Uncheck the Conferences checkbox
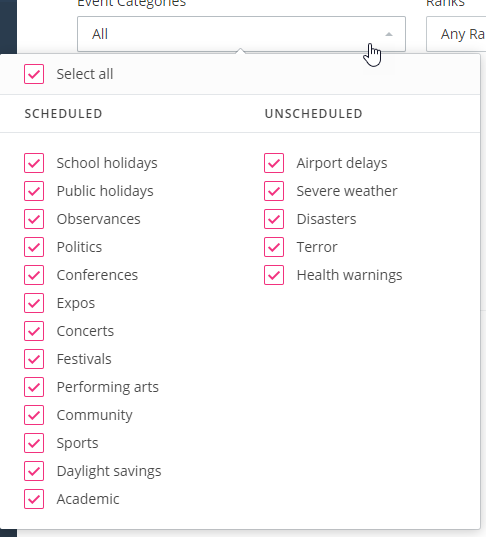This screenshot has width=486, height=537. click(x=34, y=275)
